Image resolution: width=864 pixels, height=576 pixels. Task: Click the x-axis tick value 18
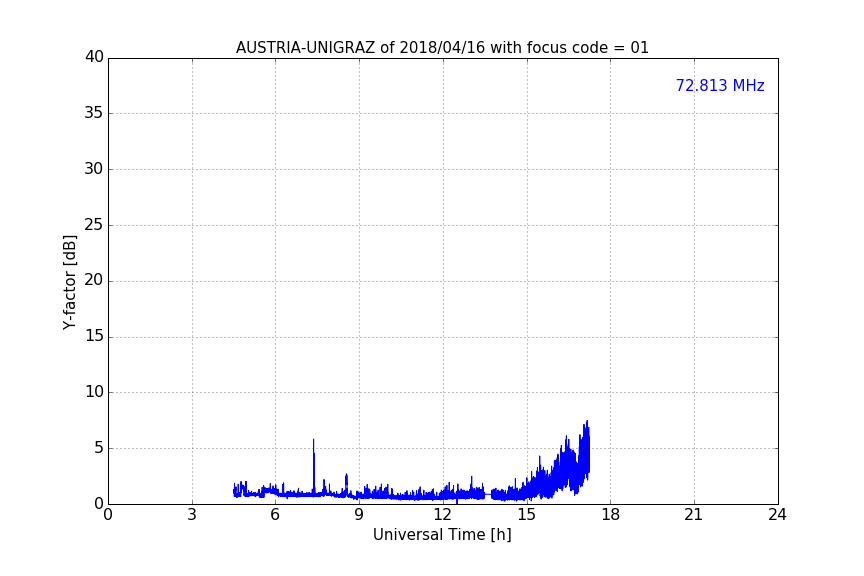pos(611,515)
